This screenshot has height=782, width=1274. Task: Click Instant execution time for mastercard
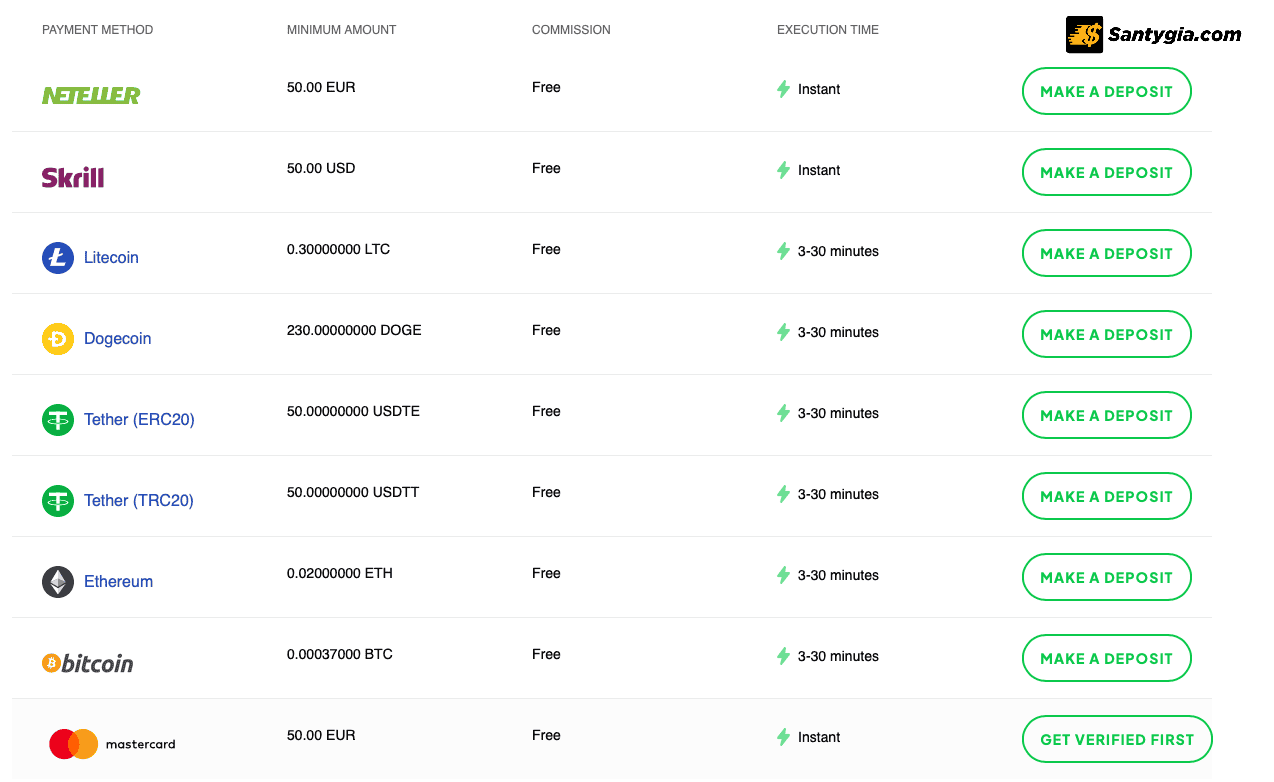[819, 737]
